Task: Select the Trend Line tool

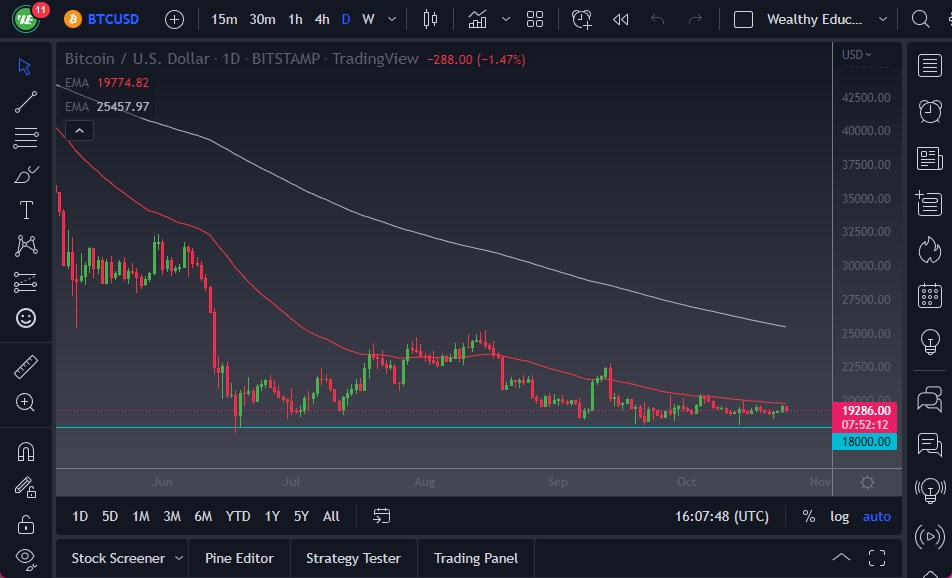Action: pos(26,102)
